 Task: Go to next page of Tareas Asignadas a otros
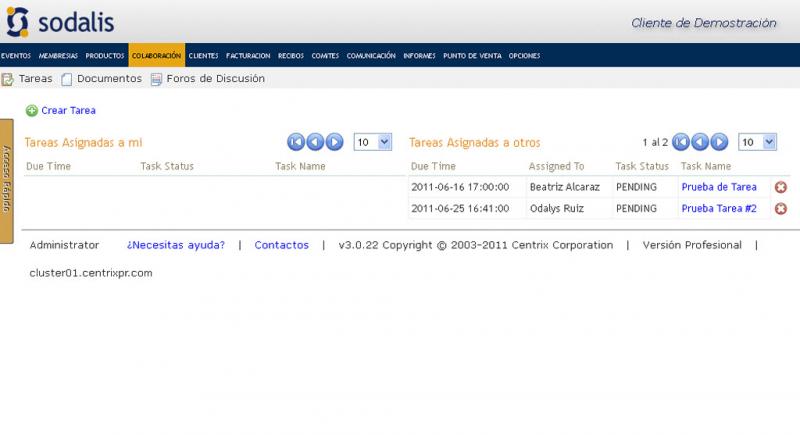coord(719,142)
